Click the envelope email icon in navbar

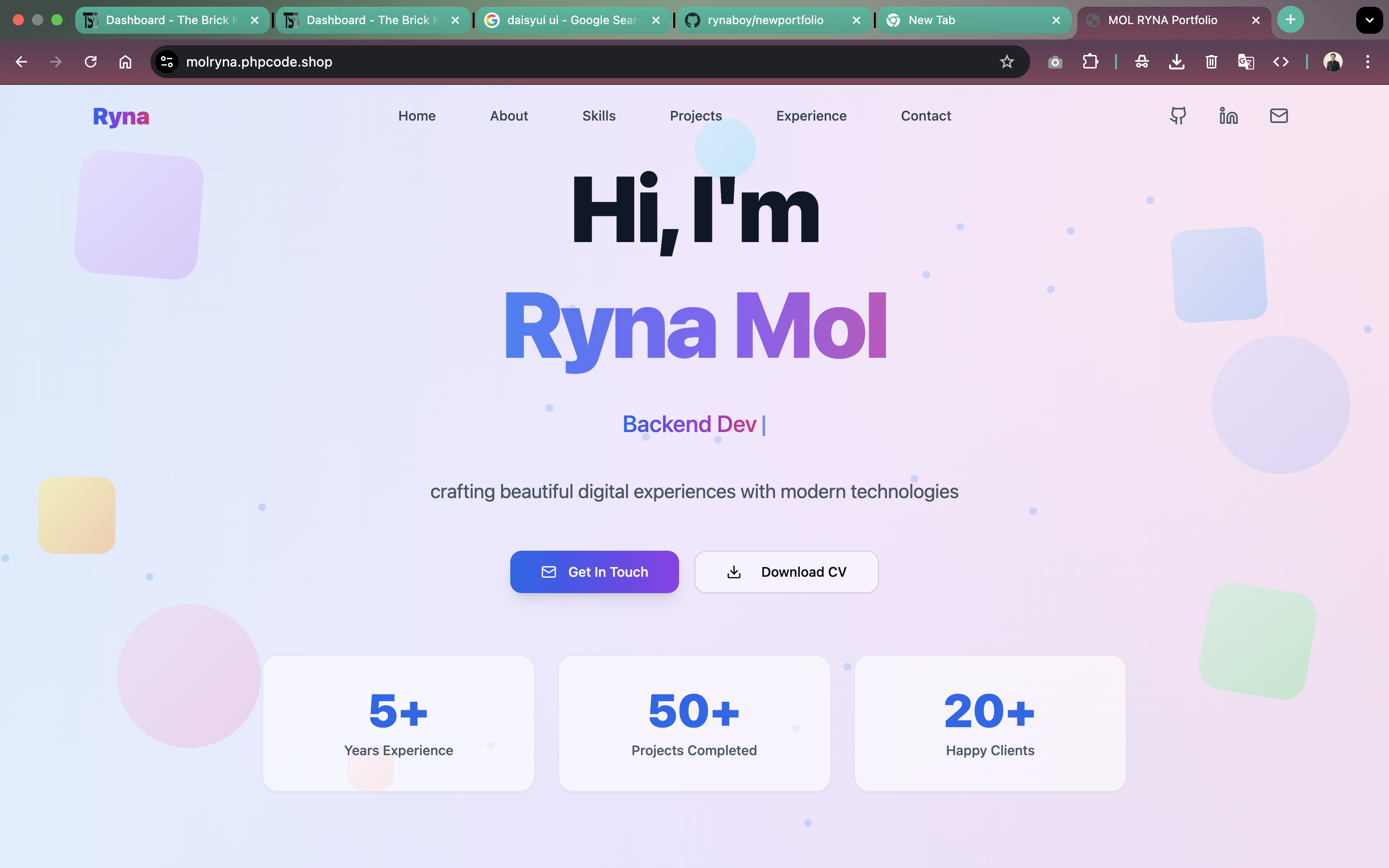pyautogui.click(x=1279, y=116)
